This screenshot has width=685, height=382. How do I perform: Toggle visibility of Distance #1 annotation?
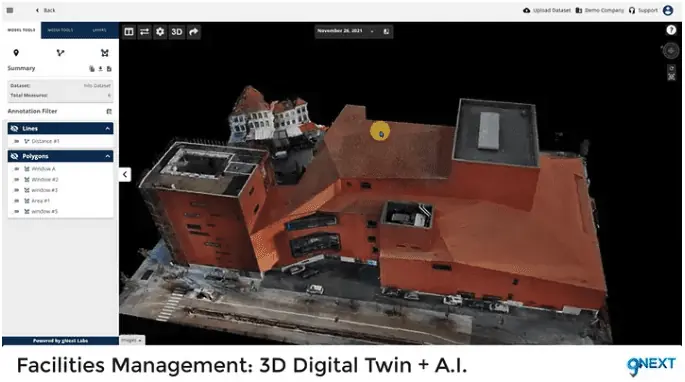(17, 141)
